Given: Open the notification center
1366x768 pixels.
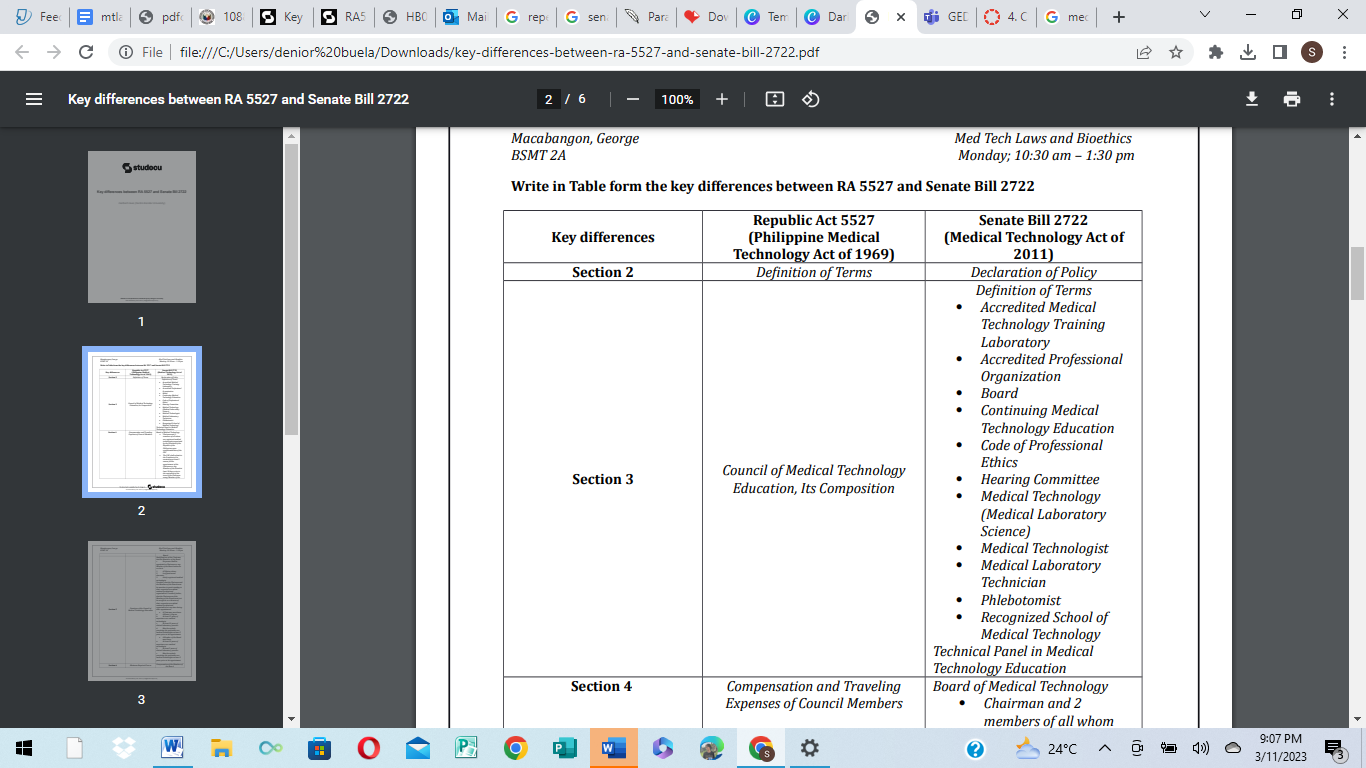Looking at the screenshot, I should (1334, 748).
